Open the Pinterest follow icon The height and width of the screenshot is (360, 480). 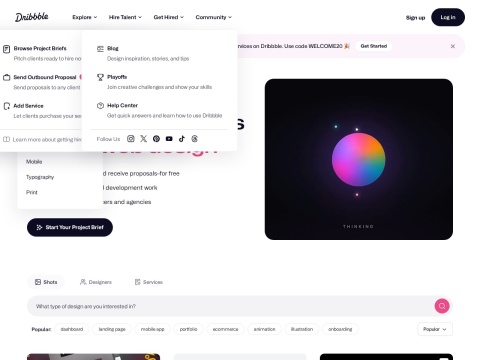point(156,139)
